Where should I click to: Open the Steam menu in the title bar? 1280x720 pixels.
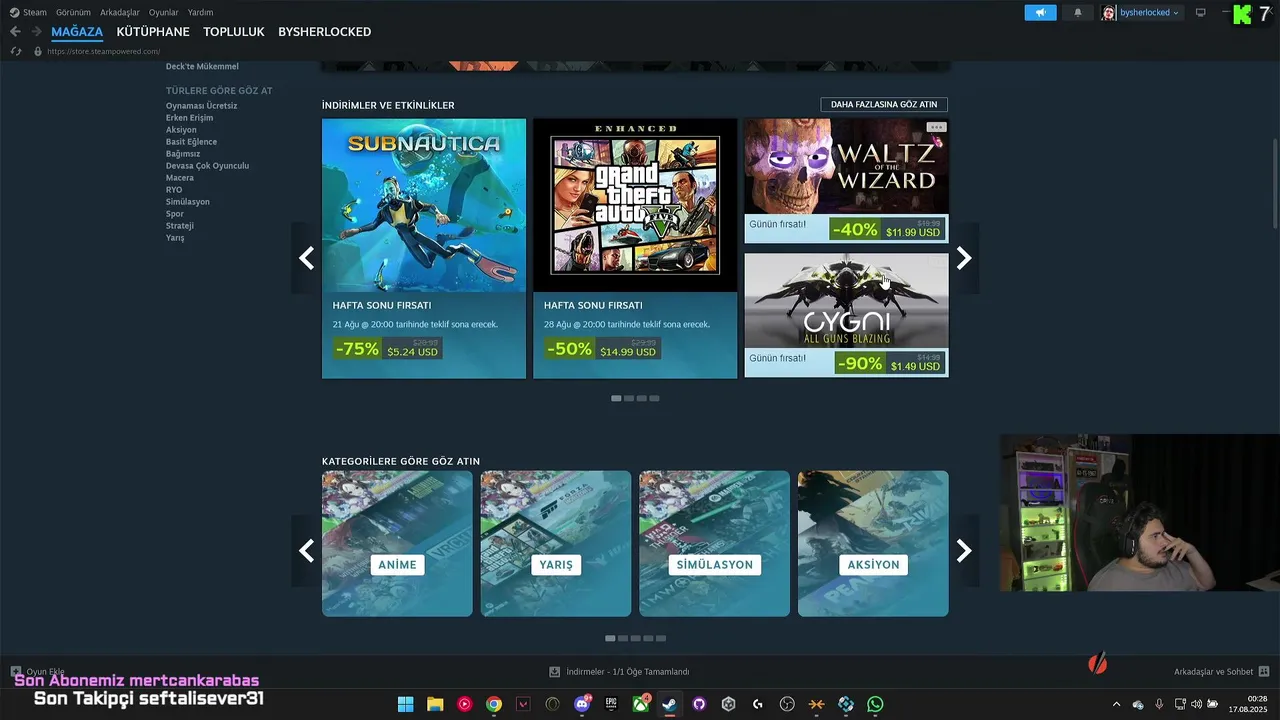click(x=28, y=12)
